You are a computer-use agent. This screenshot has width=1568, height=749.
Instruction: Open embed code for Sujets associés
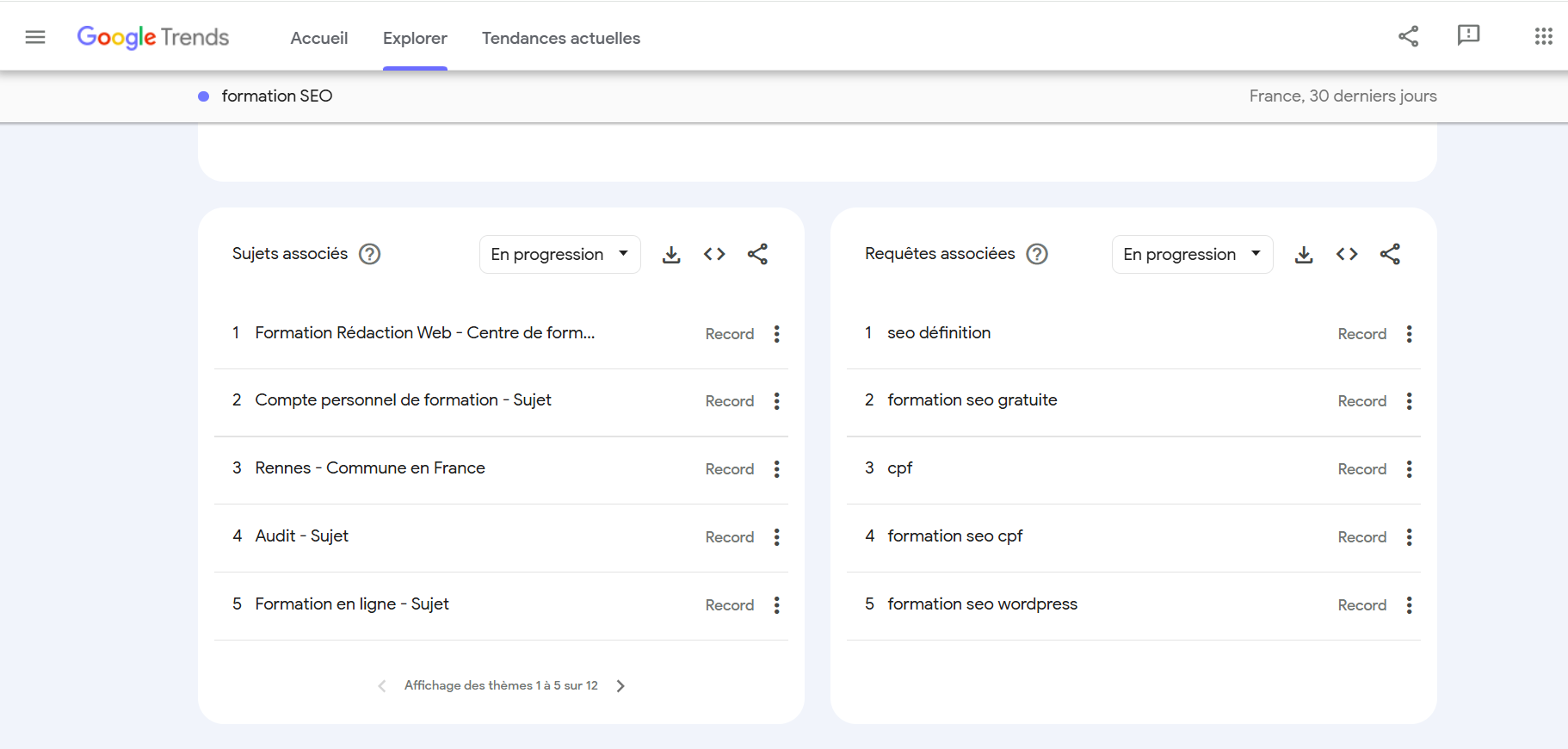714,254
